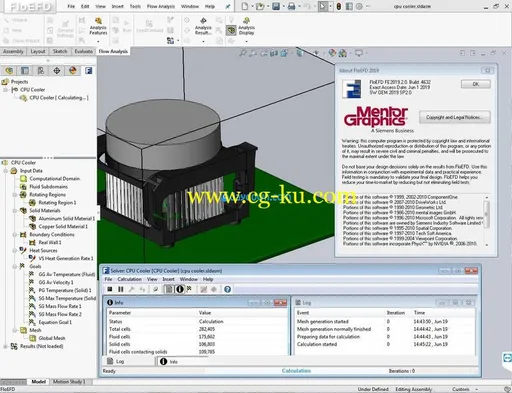
Task: Open Analysis Display in the ribbon
Action: (246, 26)
